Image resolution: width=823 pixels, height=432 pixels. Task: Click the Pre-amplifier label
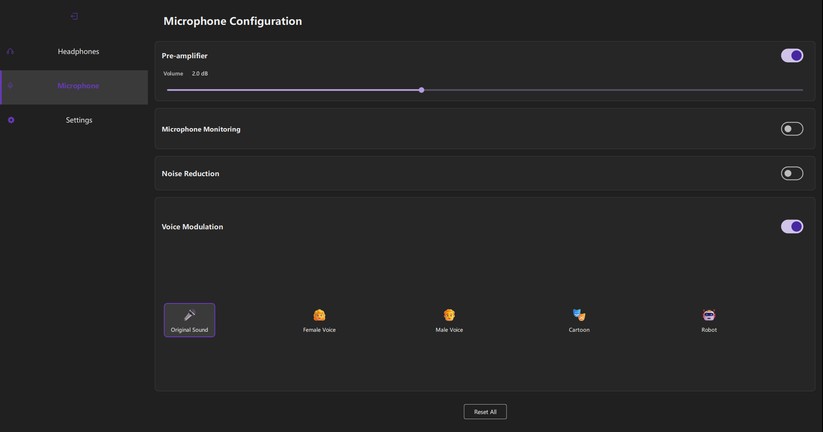point(184,56)
